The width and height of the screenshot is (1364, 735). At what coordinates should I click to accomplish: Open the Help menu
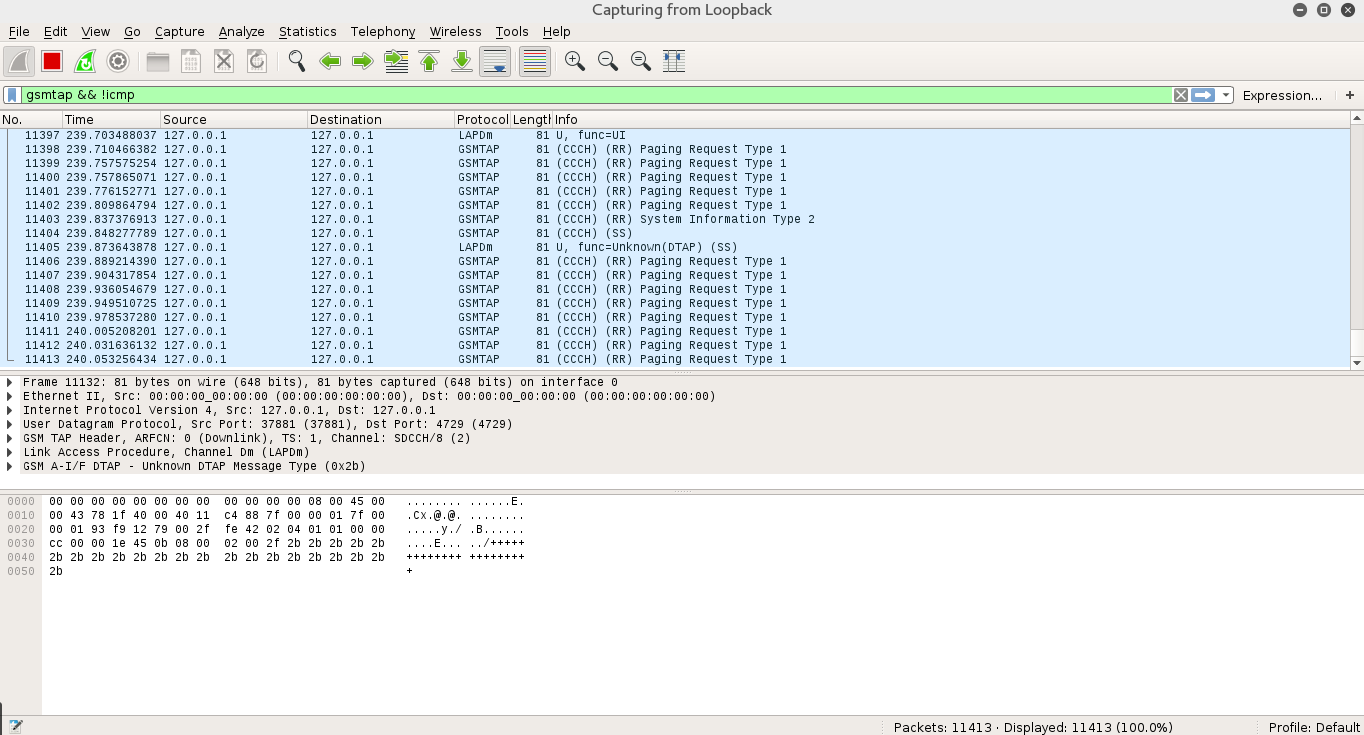pos(556,31)
